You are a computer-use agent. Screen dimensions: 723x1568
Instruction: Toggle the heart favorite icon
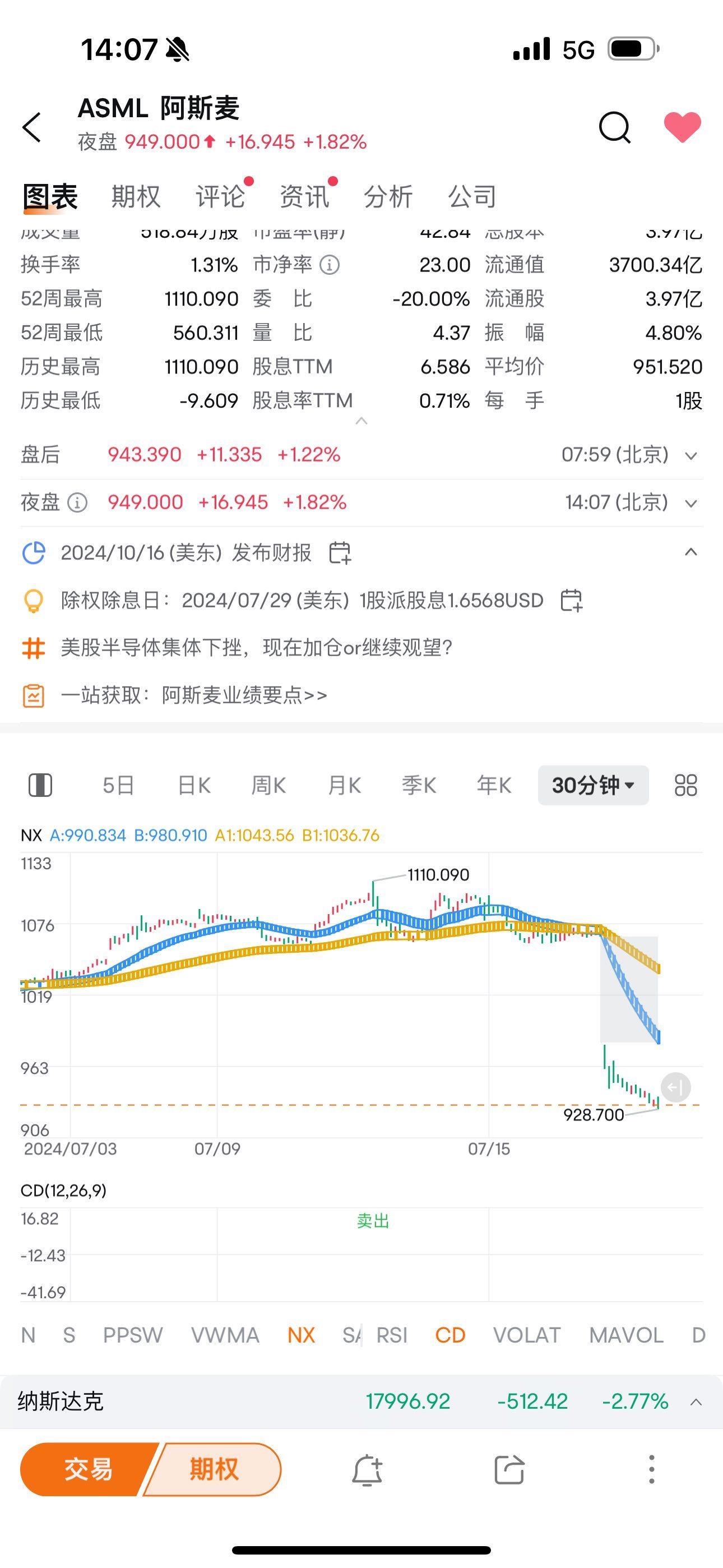click(x=682, y=127)
